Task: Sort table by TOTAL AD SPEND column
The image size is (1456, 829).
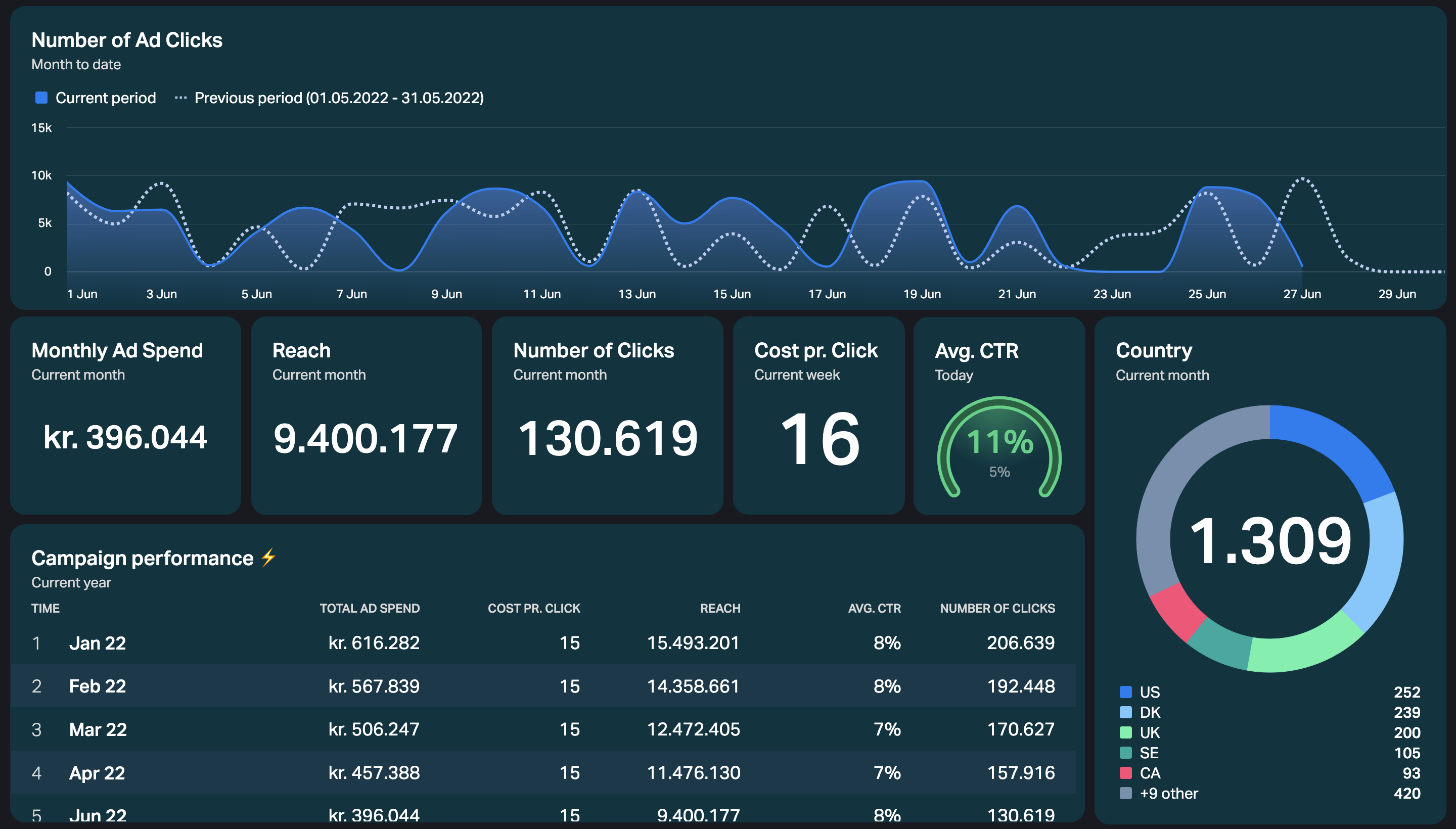Action: [370, 608]
